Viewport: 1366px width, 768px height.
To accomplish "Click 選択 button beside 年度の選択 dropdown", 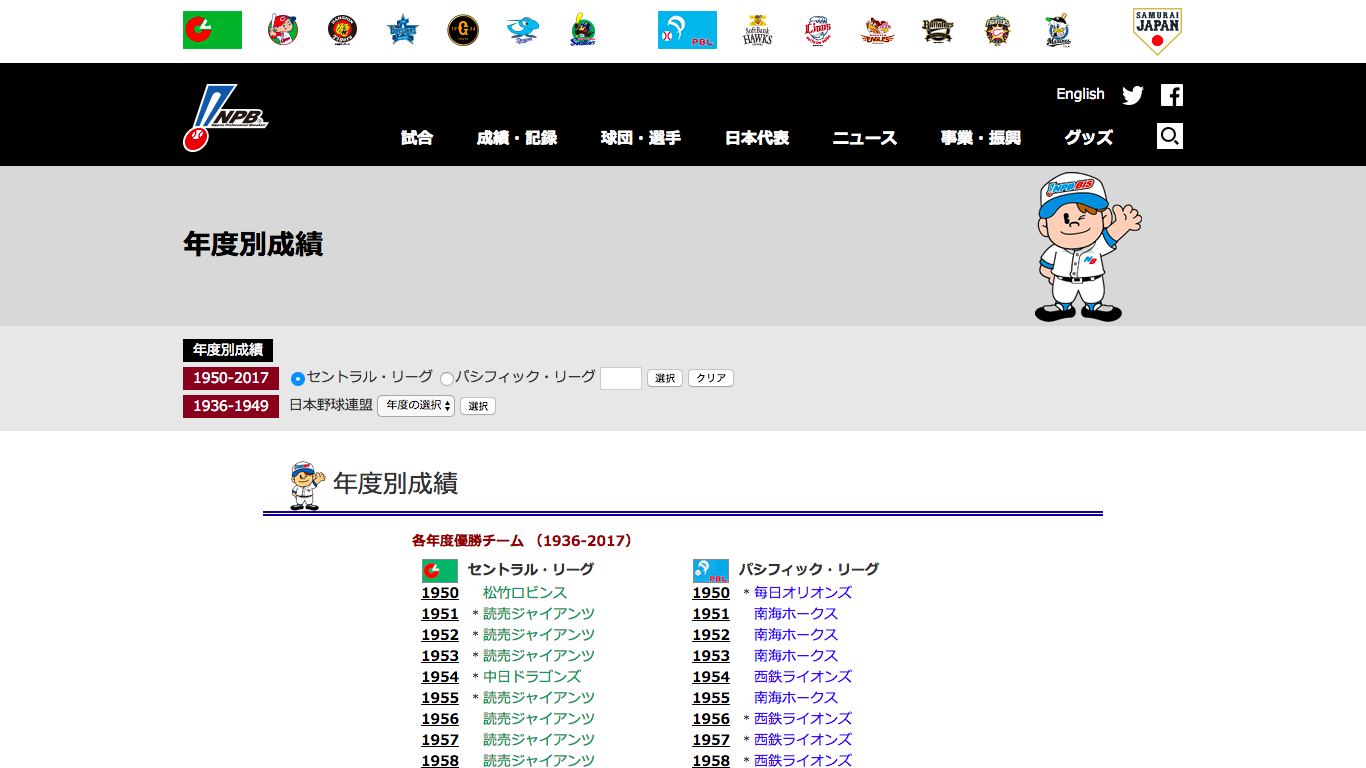I will pos(478,406).
